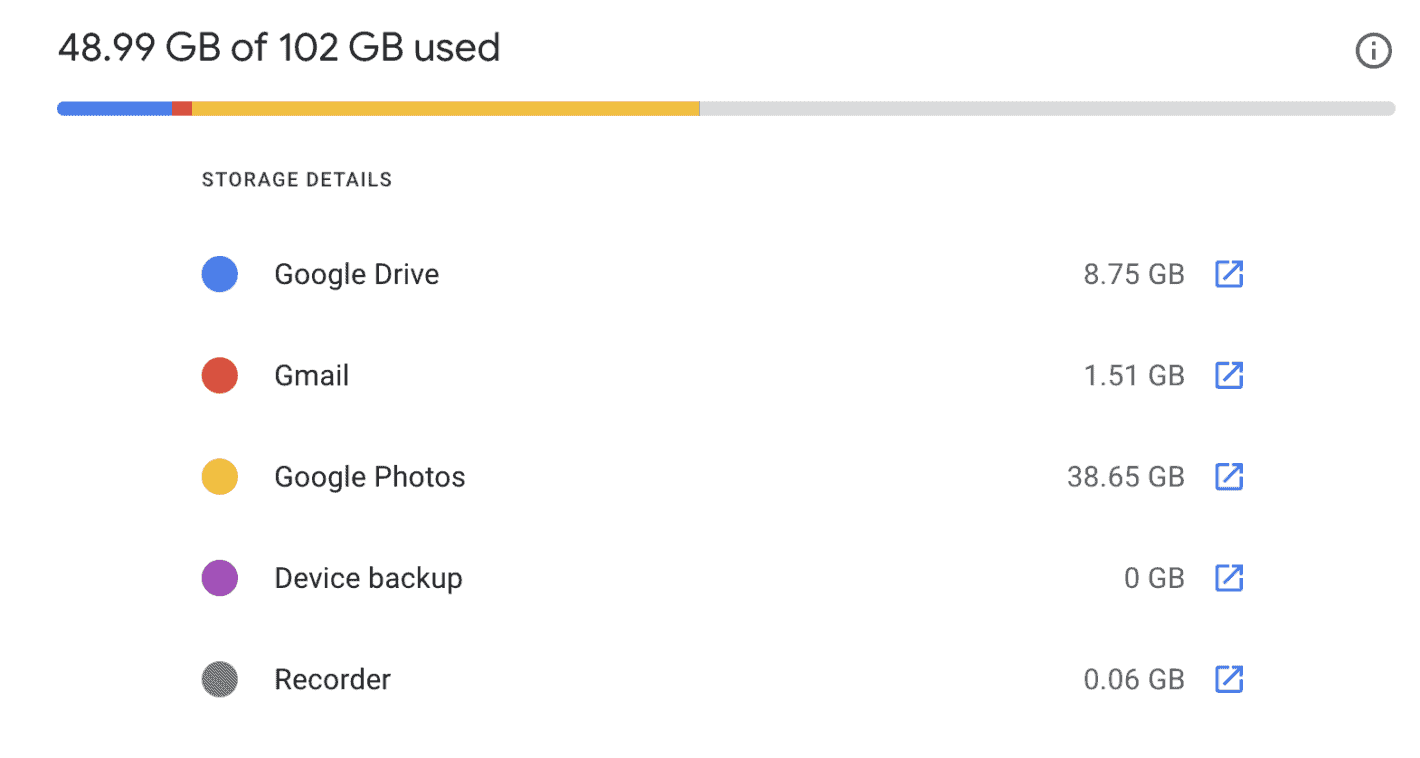Open Gmail storage external link icon
1420x758 pixels.
(1228, 375)
